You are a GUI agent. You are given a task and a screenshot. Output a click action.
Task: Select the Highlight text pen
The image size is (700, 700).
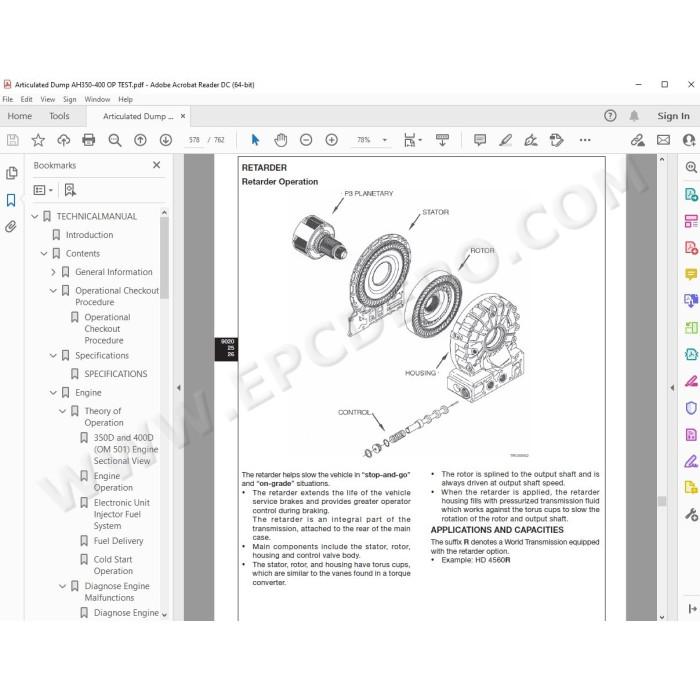pos(505,140)
